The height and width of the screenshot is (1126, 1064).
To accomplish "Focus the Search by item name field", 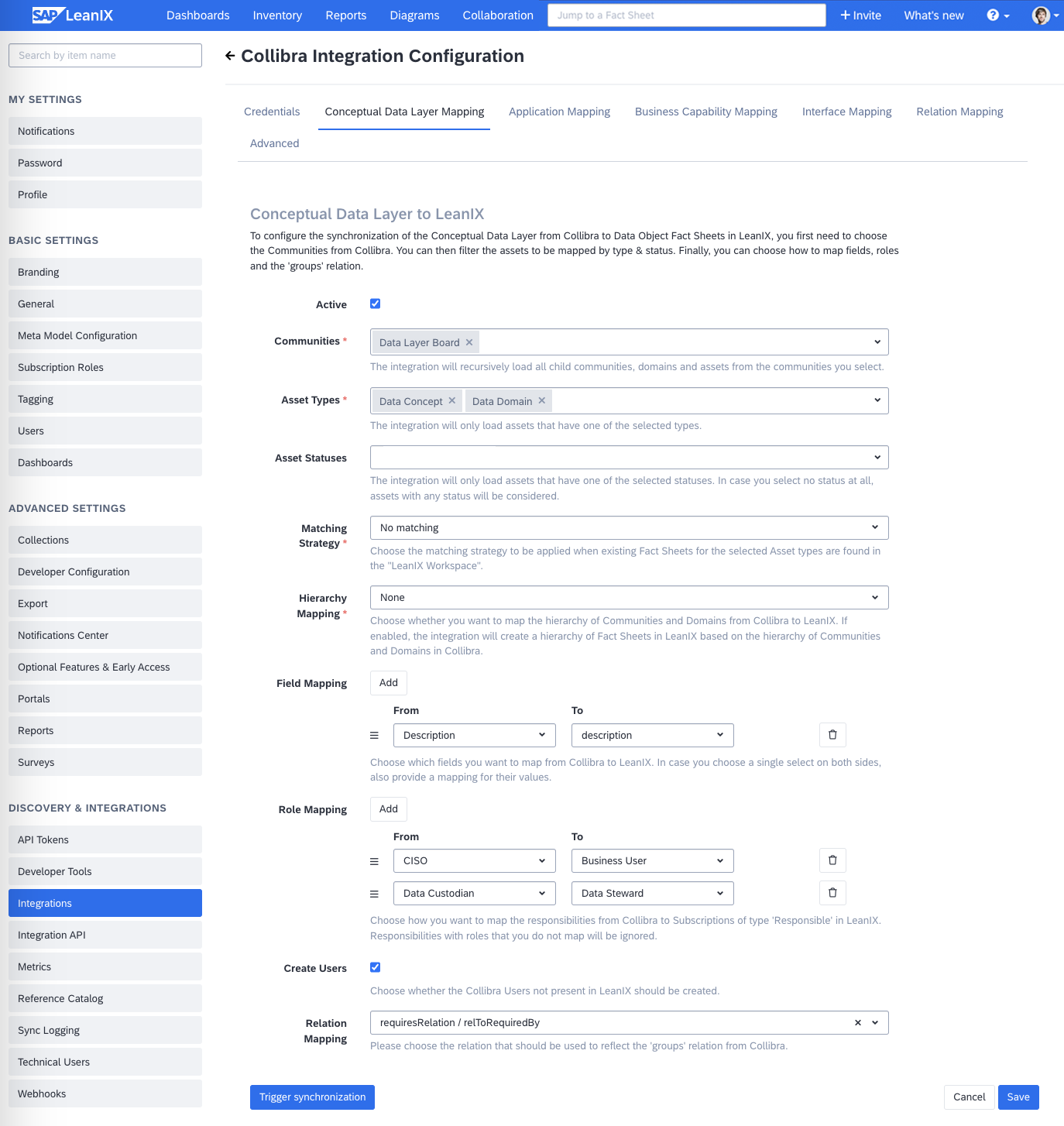I will [x=105, y=55].
